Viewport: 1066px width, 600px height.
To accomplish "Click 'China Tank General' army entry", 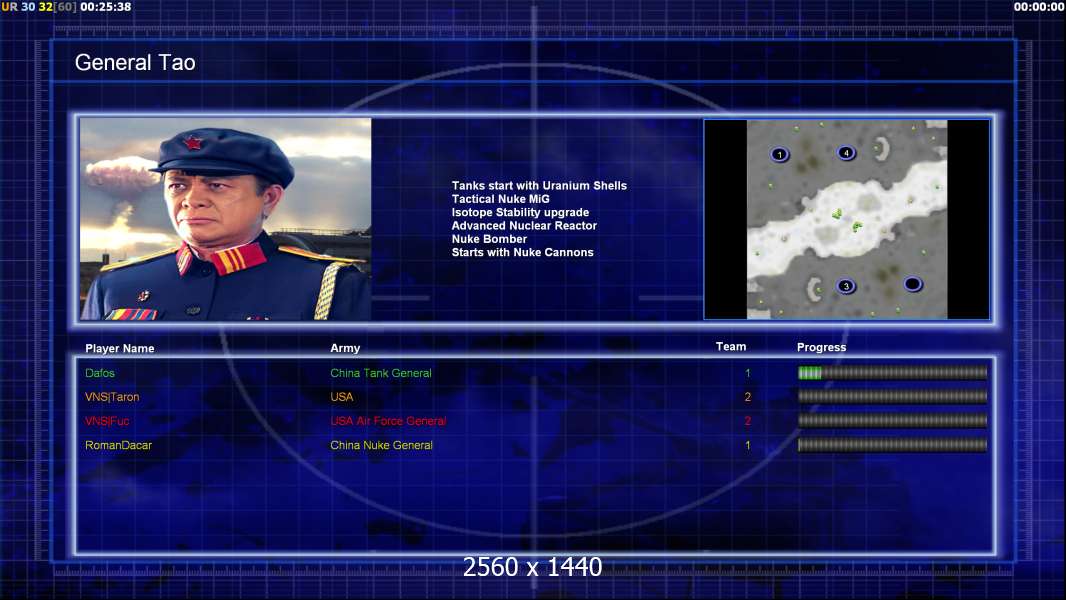I will 381,373.
